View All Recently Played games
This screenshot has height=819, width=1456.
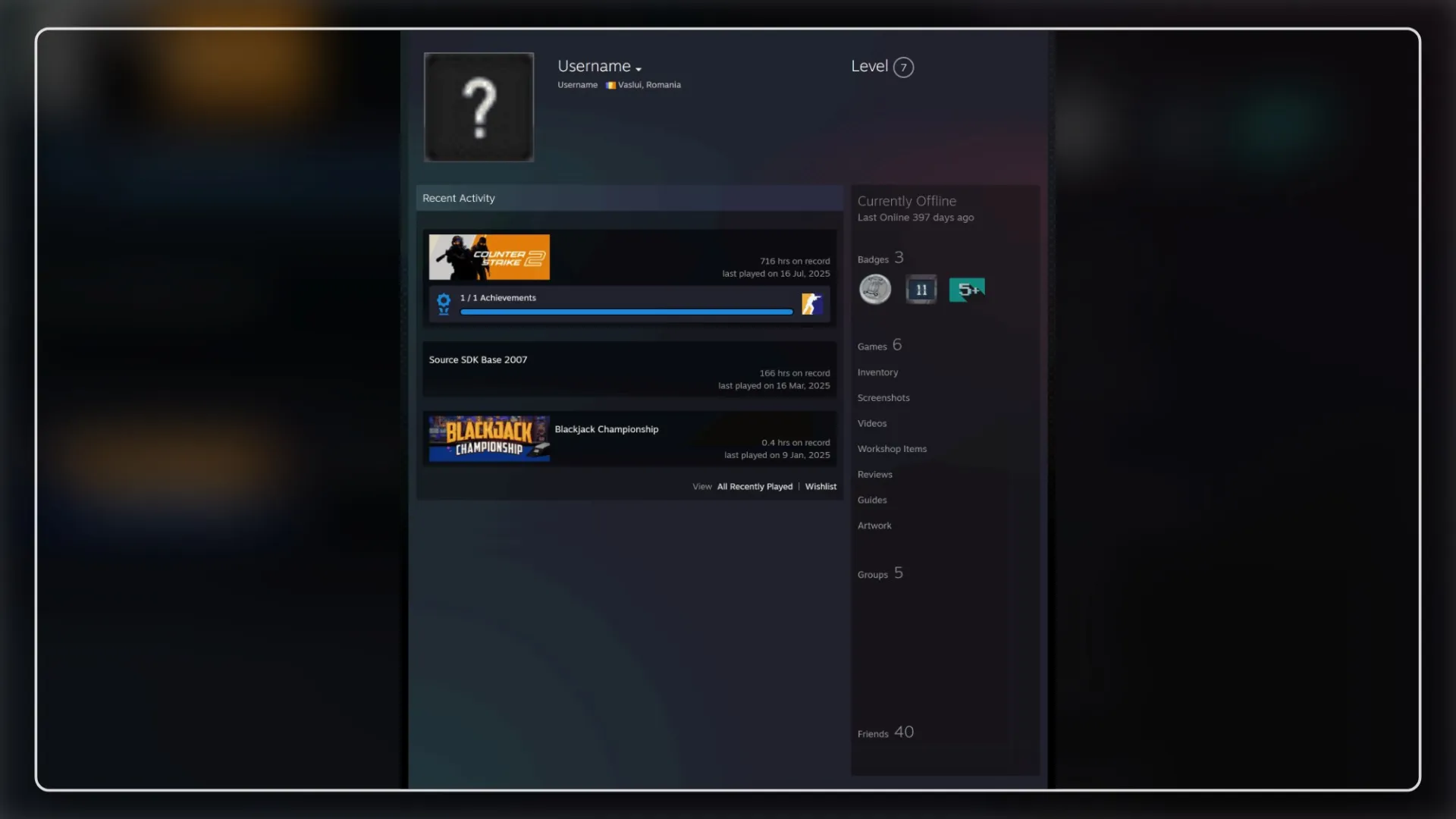click(755, 487)
